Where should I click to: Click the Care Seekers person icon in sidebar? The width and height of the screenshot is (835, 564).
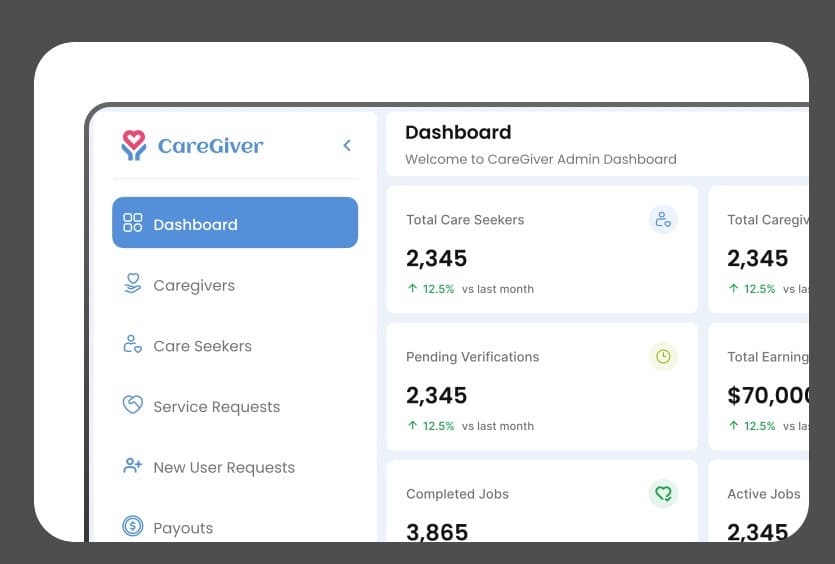133,344
